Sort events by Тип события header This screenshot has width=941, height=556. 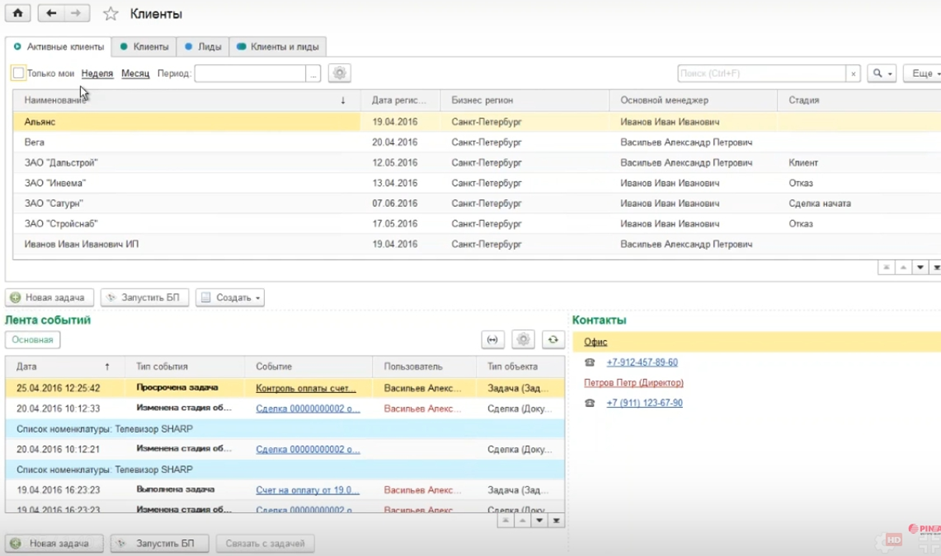coord(185,366)
